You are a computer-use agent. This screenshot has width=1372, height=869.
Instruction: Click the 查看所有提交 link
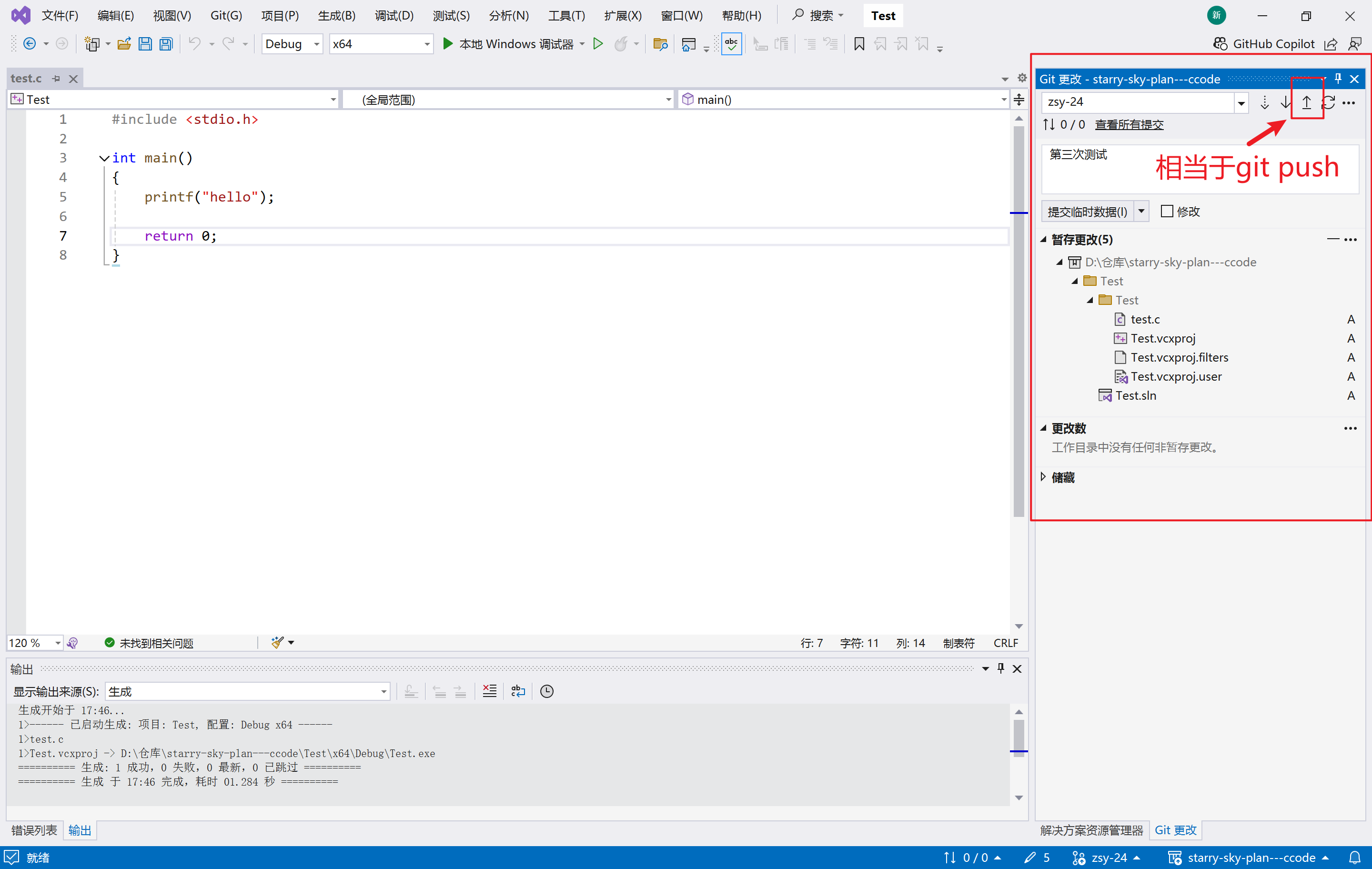[x=1129, y=124]
